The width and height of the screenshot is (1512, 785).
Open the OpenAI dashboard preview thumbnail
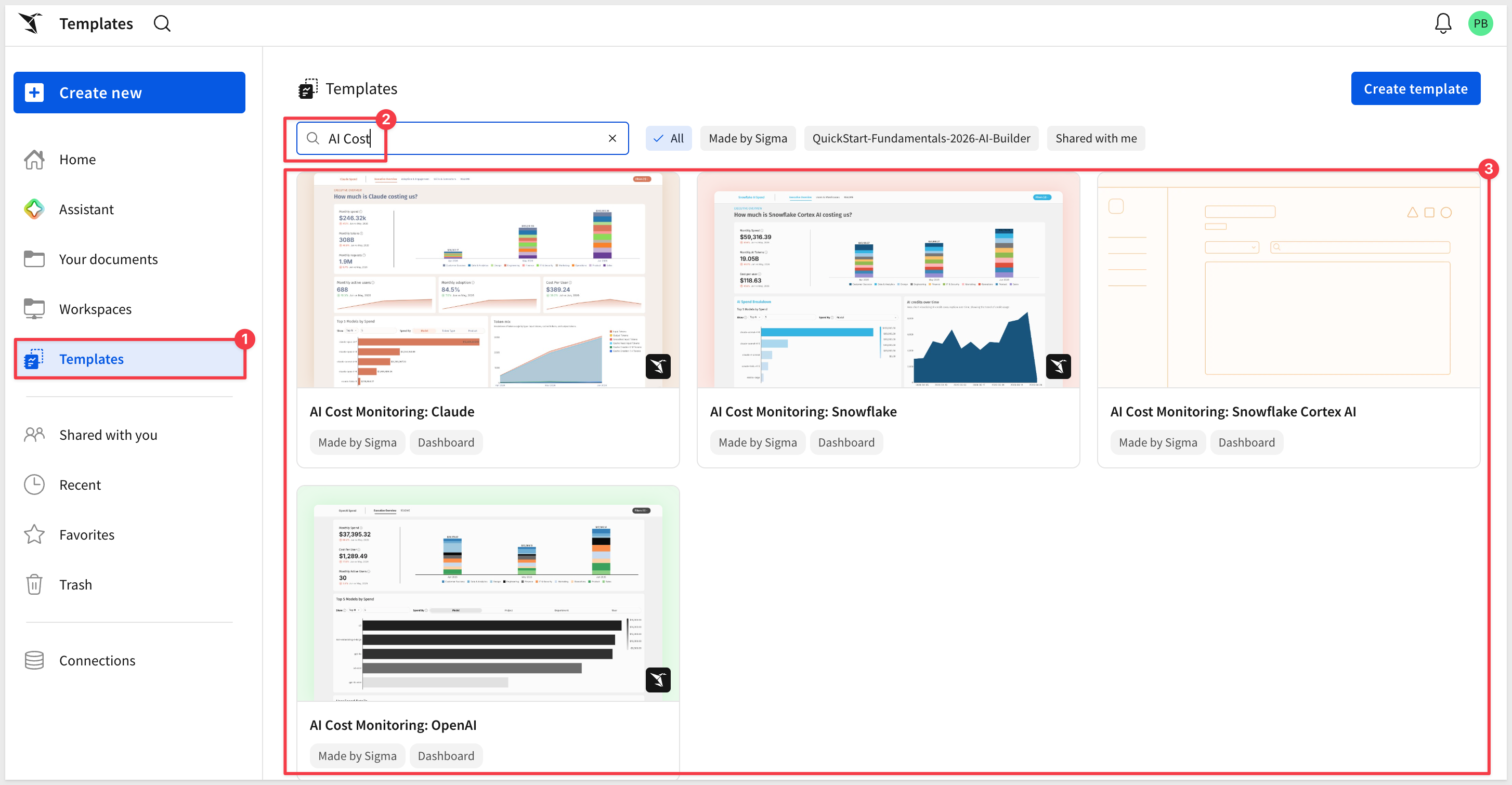488,594
